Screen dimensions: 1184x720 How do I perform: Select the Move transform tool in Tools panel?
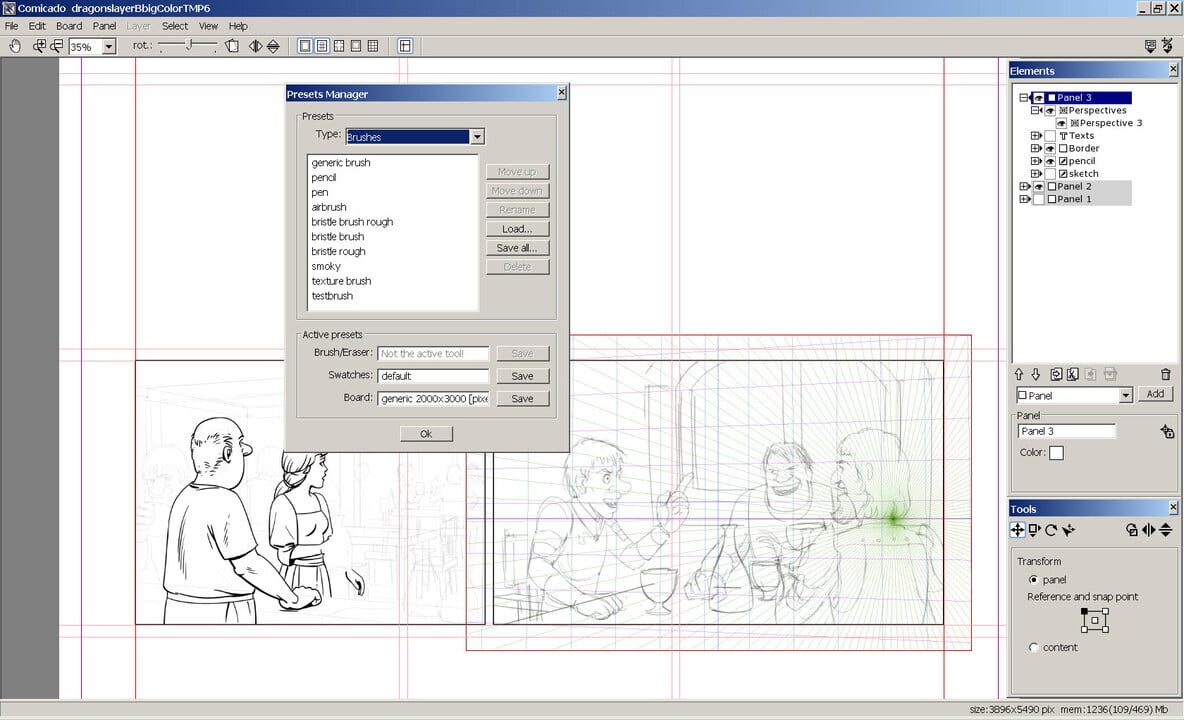pos(1018,529)
